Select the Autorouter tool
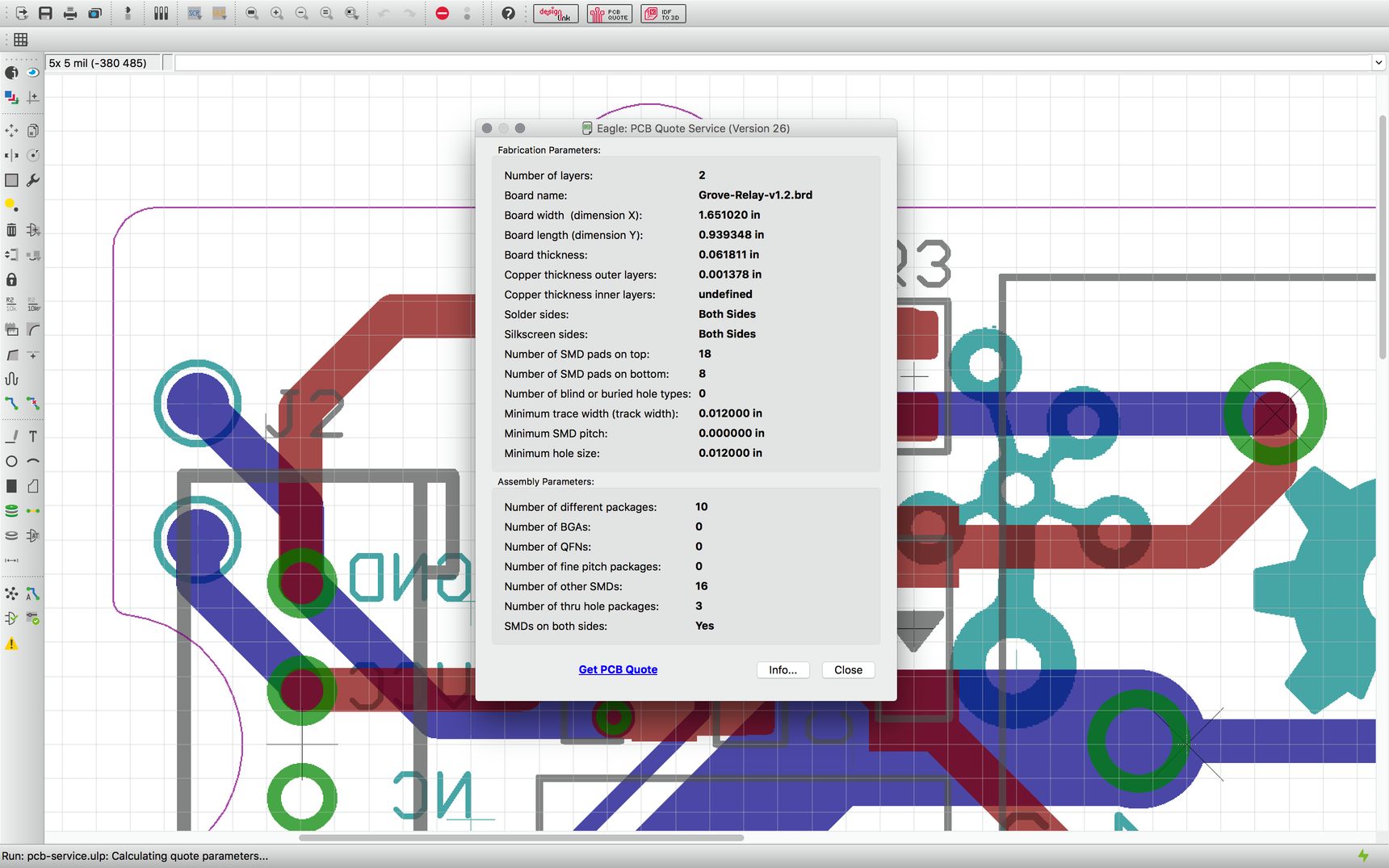This screenshot has height=868, width=1389. click(x=33, y=594)
